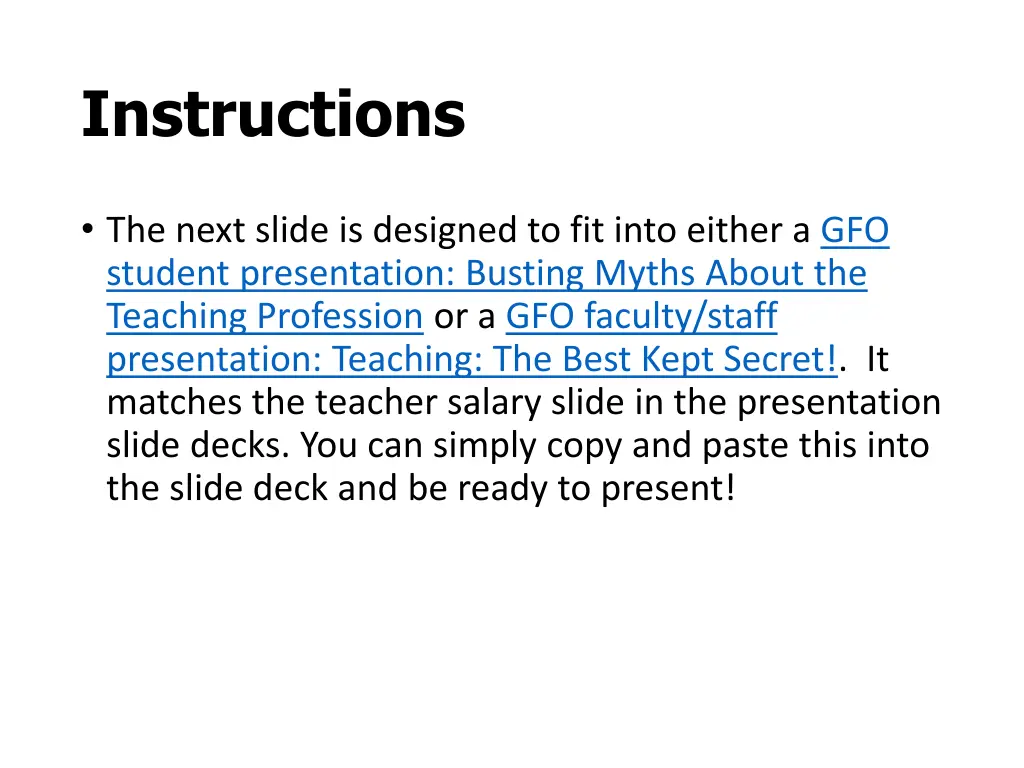The width and height of the screenshot is (1024, 768).
Task: Click the "Instructions" slide title
Action: click(x=273, y=115)
